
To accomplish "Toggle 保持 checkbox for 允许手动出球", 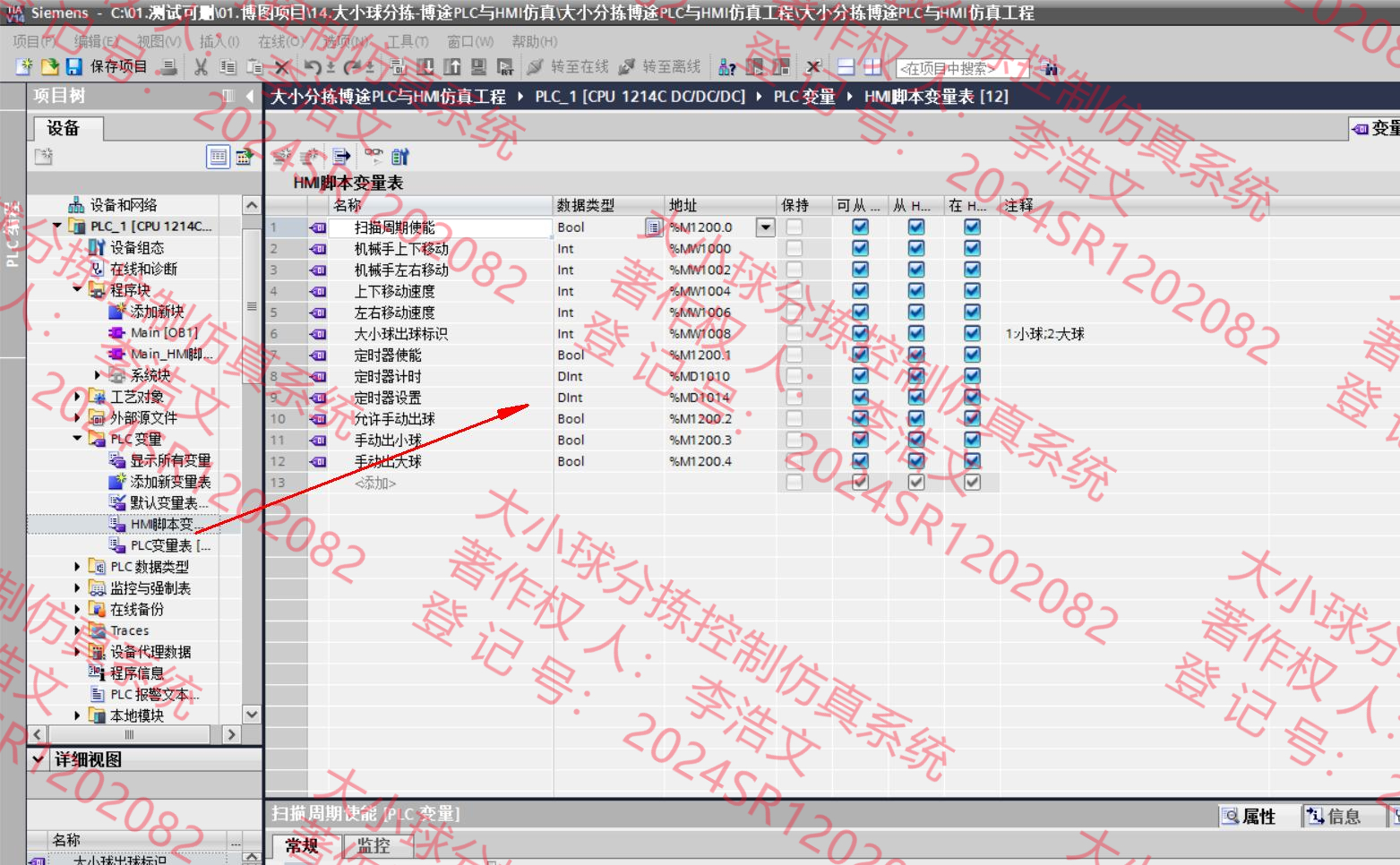I will tap(794, 418).
